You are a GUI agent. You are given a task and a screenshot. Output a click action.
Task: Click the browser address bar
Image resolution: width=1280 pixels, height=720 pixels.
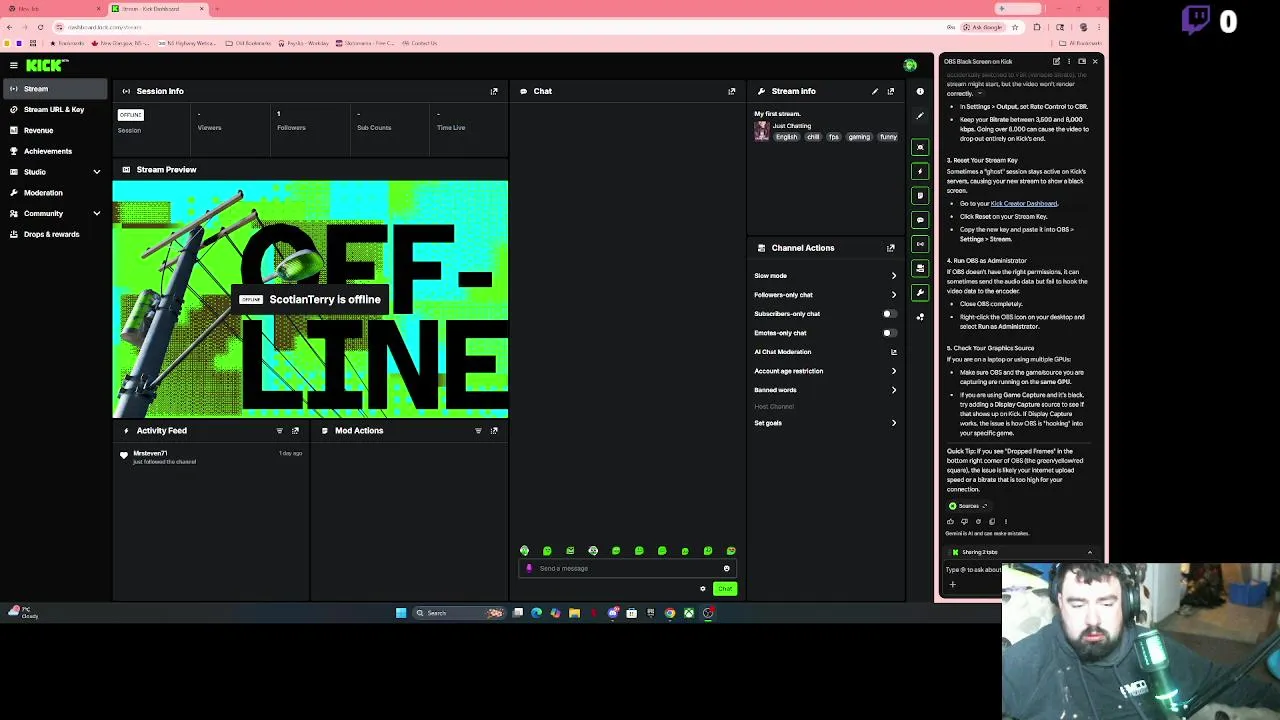pyautogui.click(x=500, y=27)
